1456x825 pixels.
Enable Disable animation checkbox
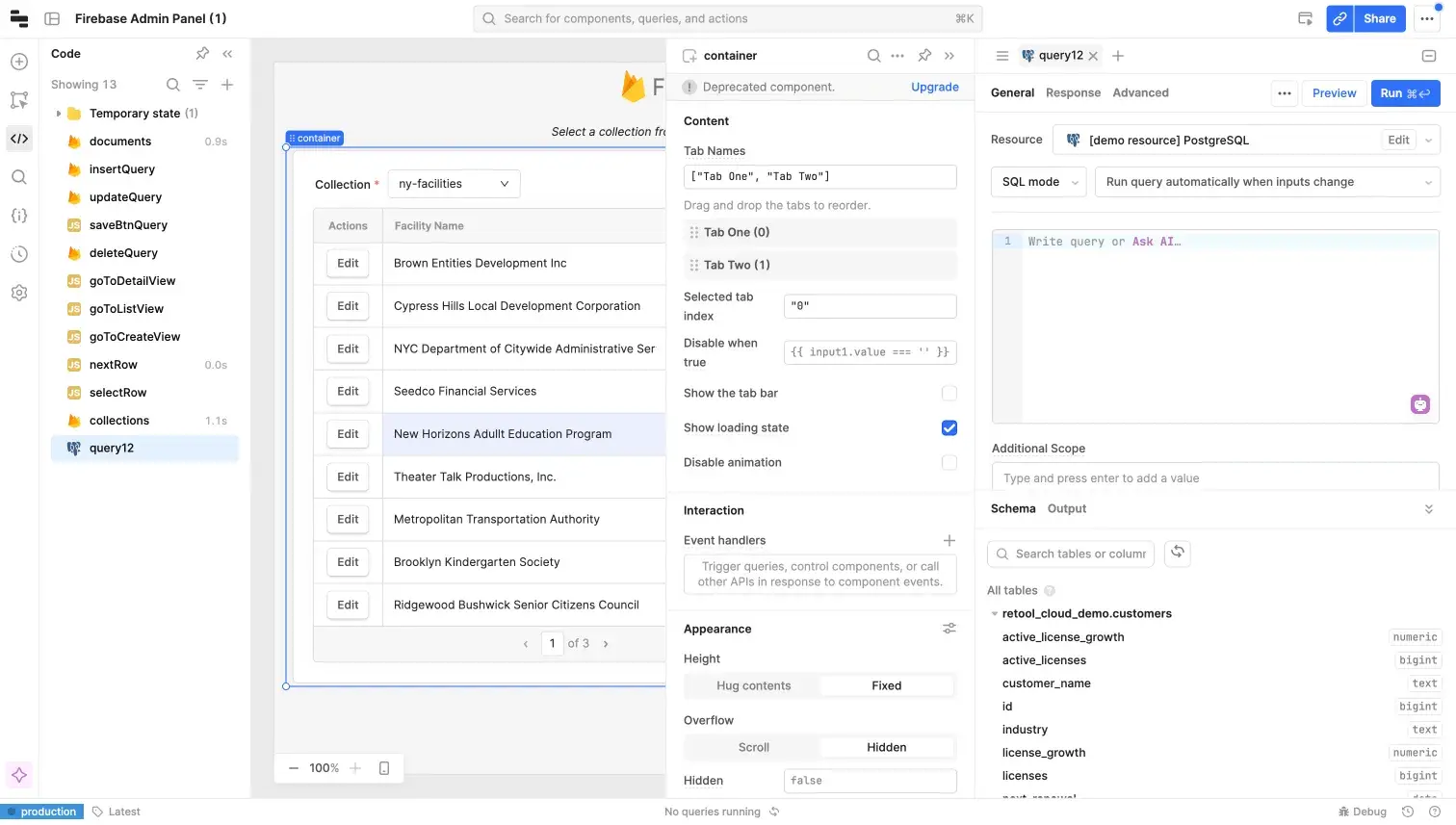949,462
